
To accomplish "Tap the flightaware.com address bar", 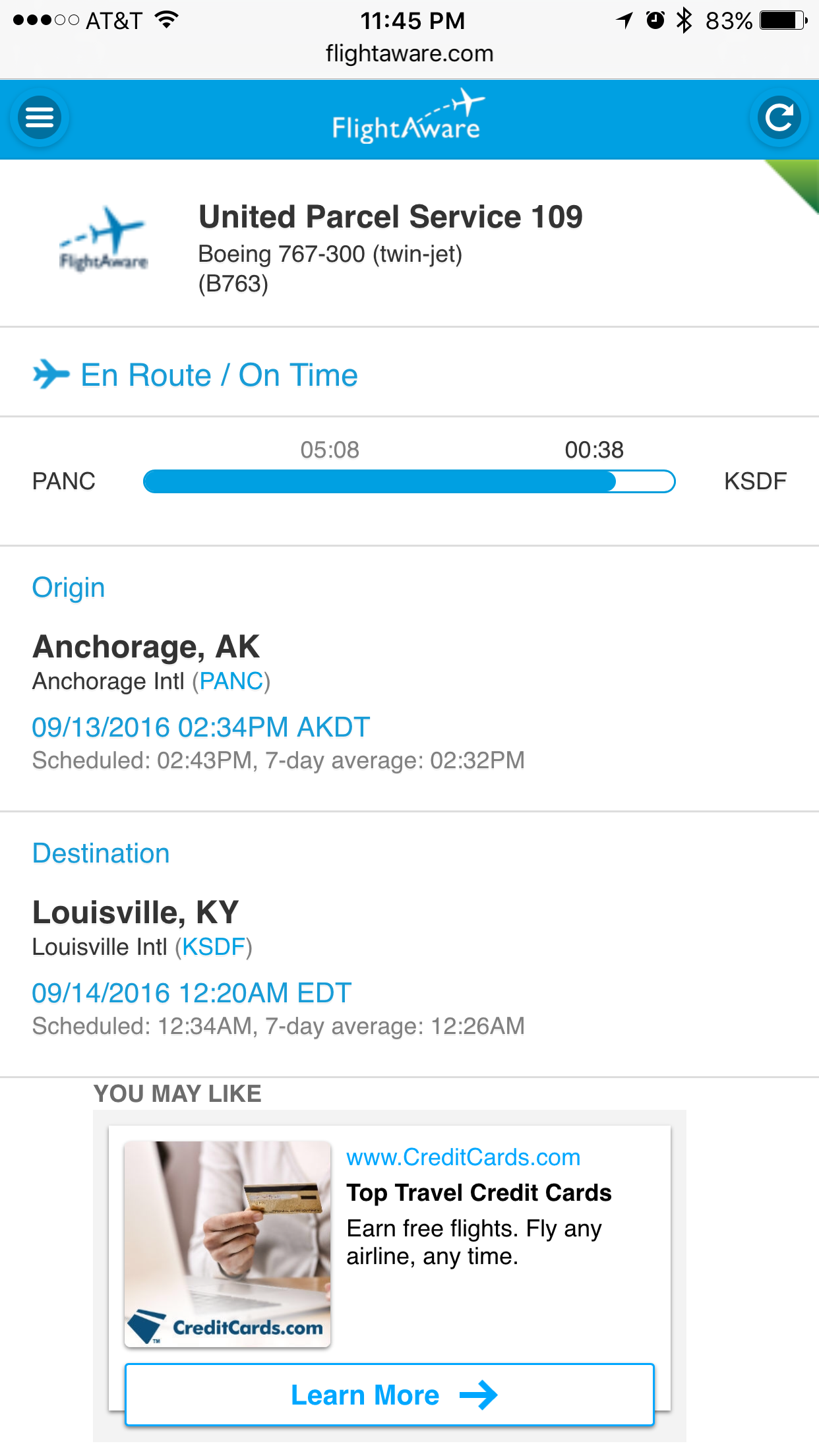I will [x=409, y=53].
